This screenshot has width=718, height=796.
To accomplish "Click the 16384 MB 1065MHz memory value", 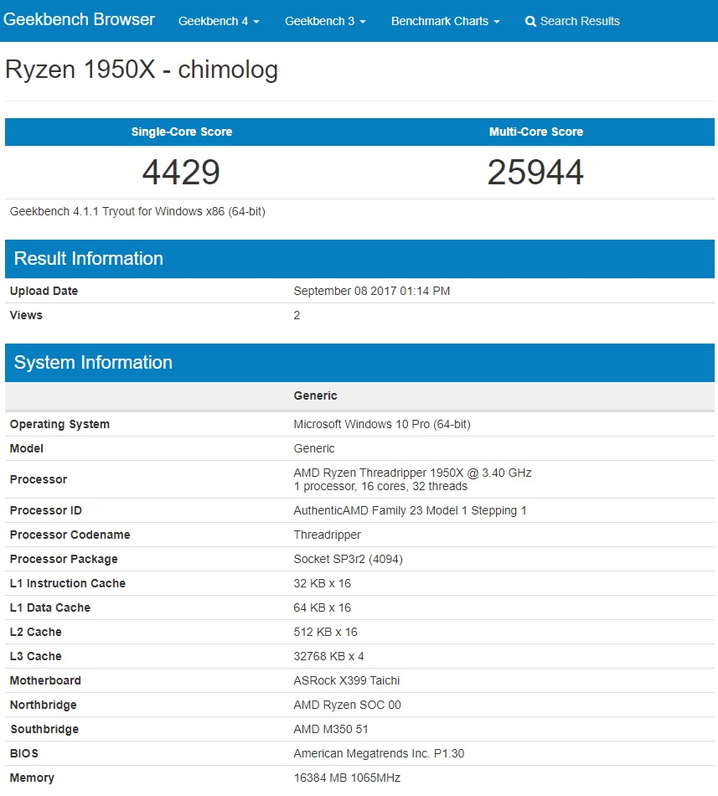I will (347, 778).
